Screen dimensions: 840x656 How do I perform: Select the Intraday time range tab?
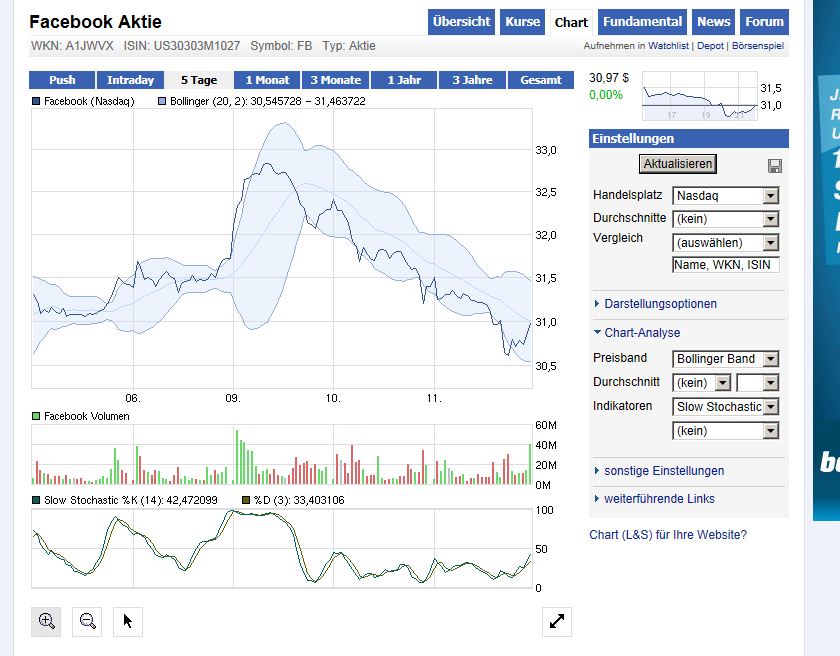click(130, 80)
